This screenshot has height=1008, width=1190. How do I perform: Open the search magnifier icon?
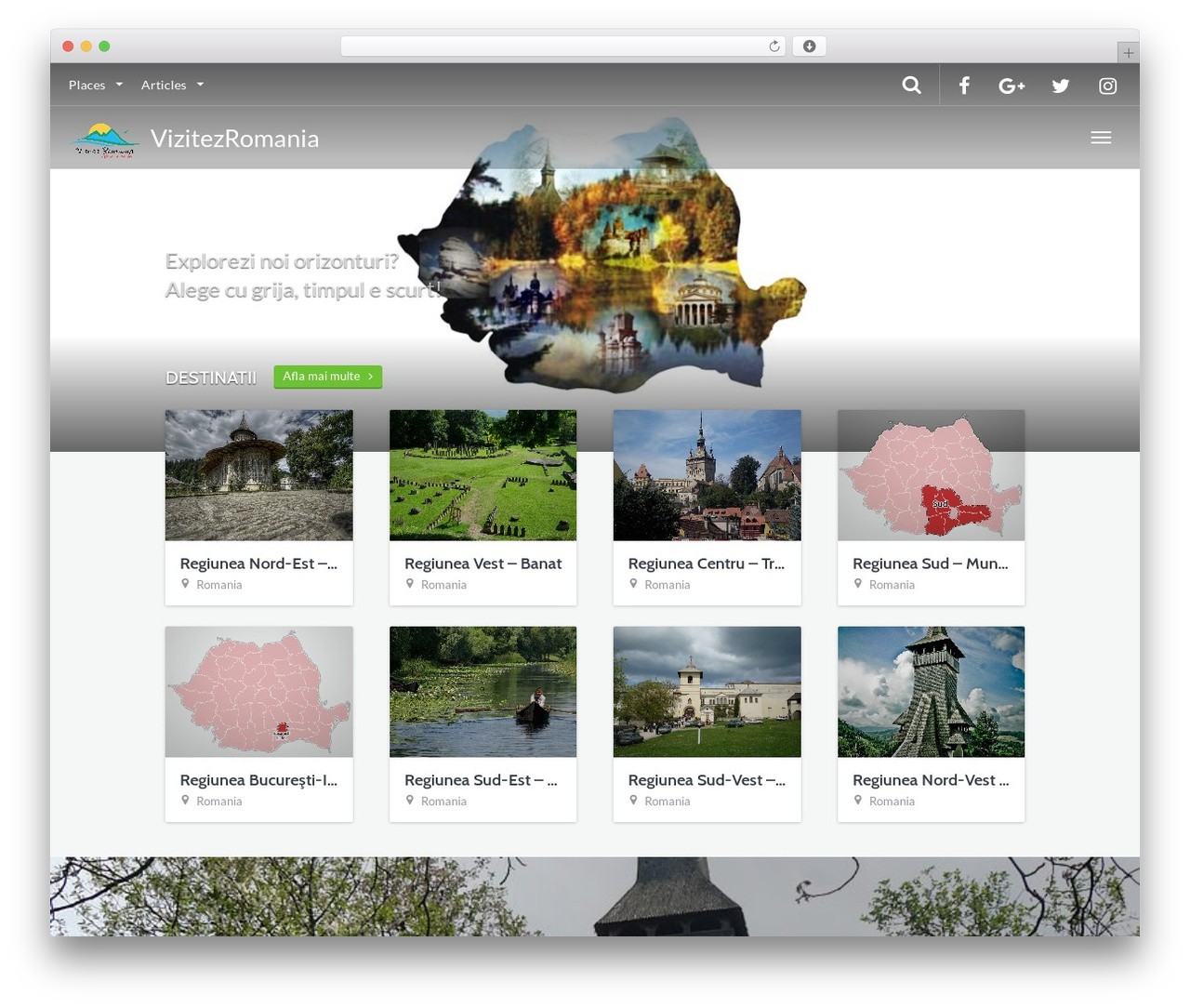911,85
